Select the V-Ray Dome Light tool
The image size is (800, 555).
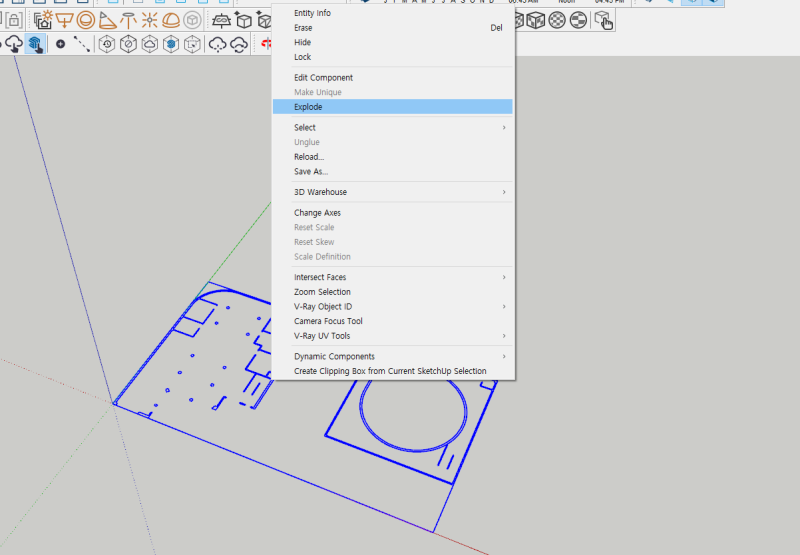171,20
